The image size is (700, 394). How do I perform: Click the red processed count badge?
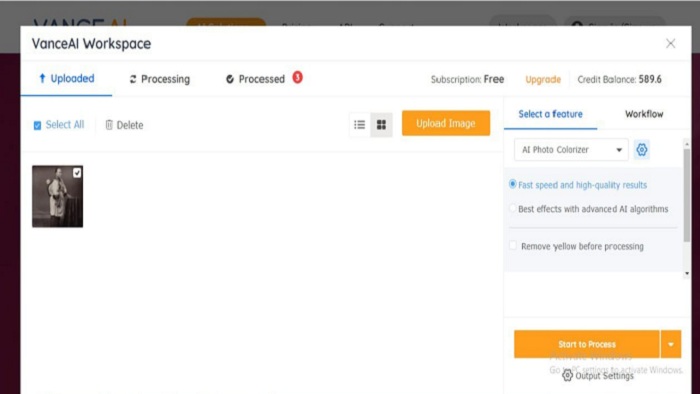(x=297, y=78)
